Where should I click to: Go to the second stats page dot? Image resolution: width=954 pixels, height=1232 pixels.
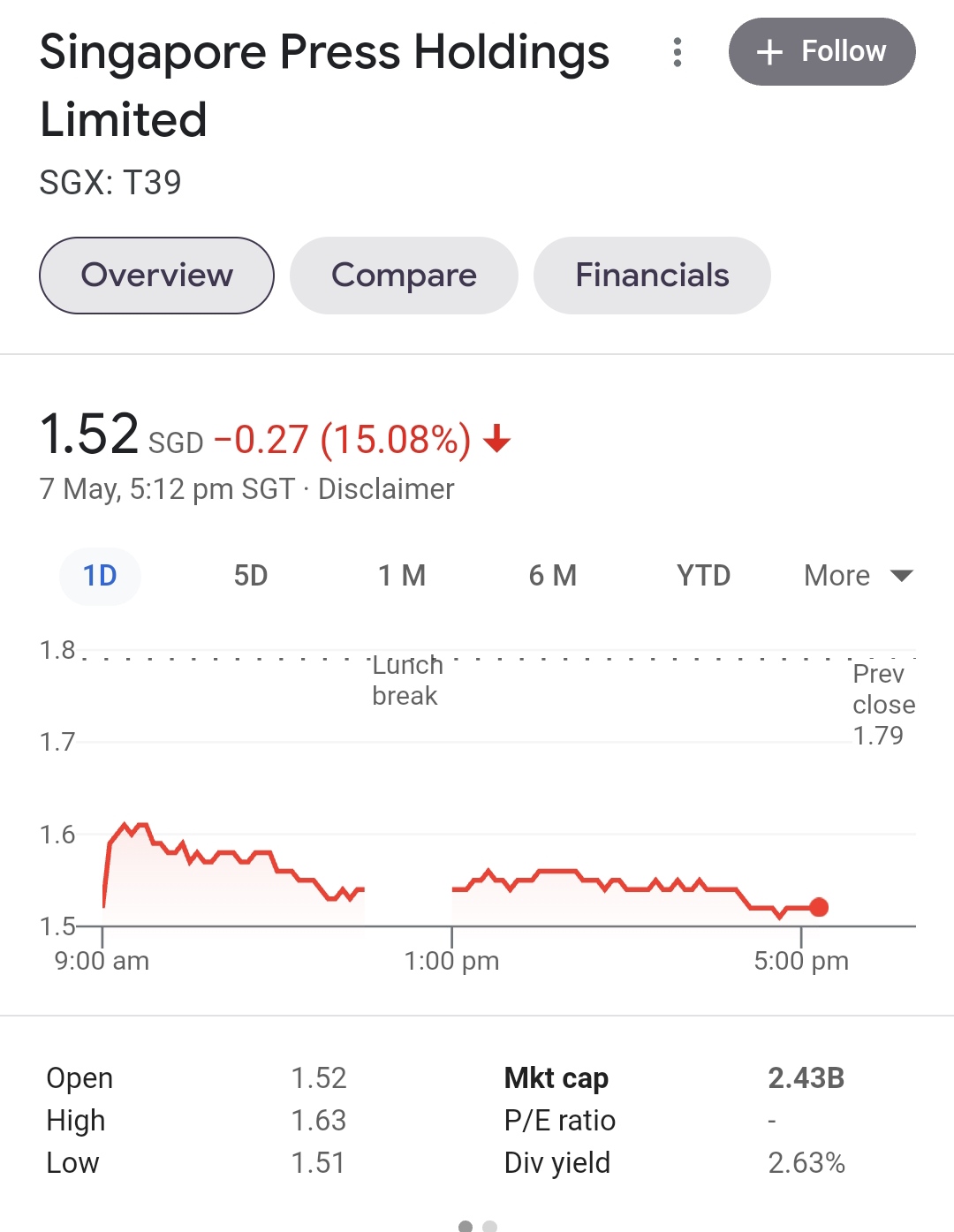click(x=490, y=1226)
